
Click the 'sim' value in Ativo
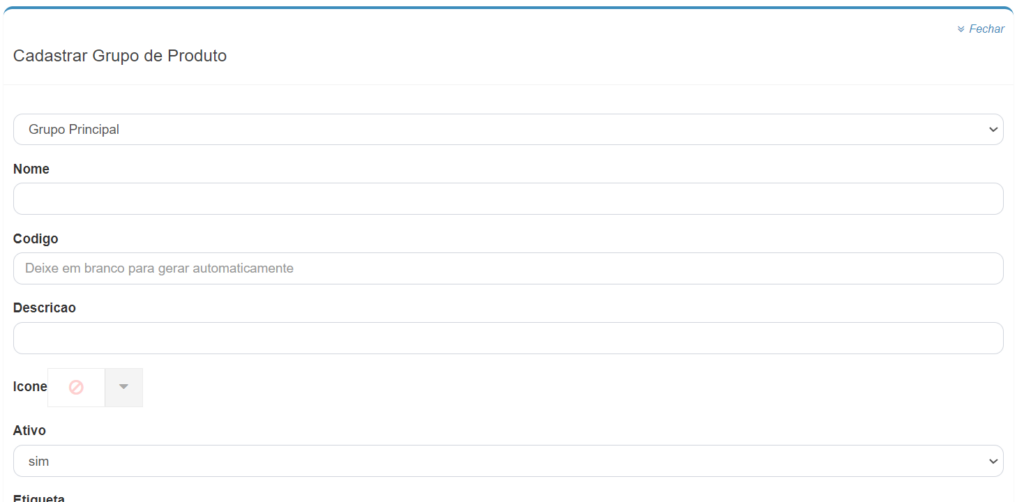39,461
